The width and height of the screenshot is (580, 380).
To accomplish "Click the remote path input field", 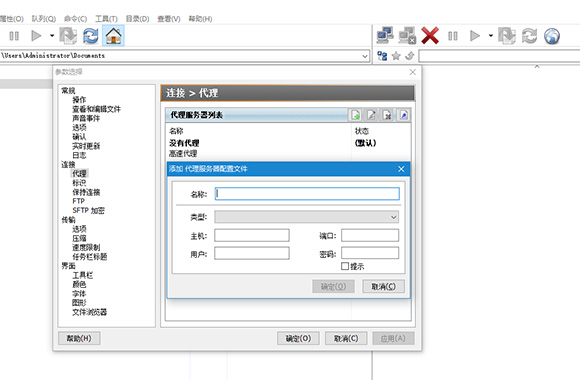I will tap(499, 56).
